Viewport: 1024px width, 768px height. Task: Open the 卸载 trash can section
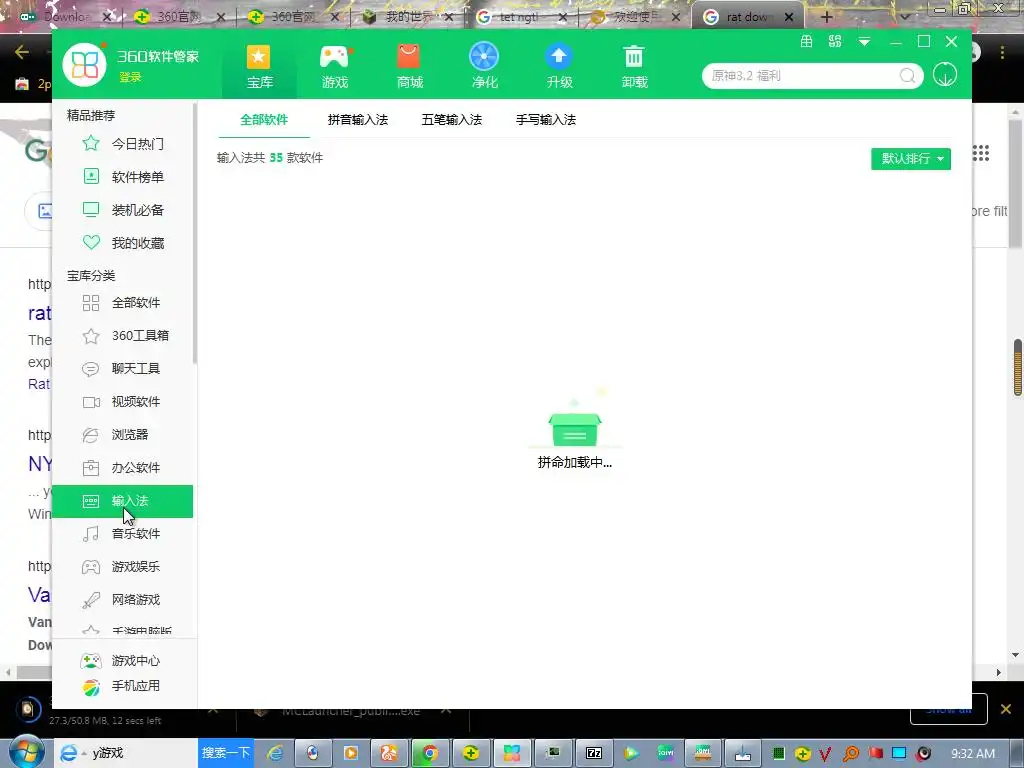pyautogui.click(x=634, y=66)
